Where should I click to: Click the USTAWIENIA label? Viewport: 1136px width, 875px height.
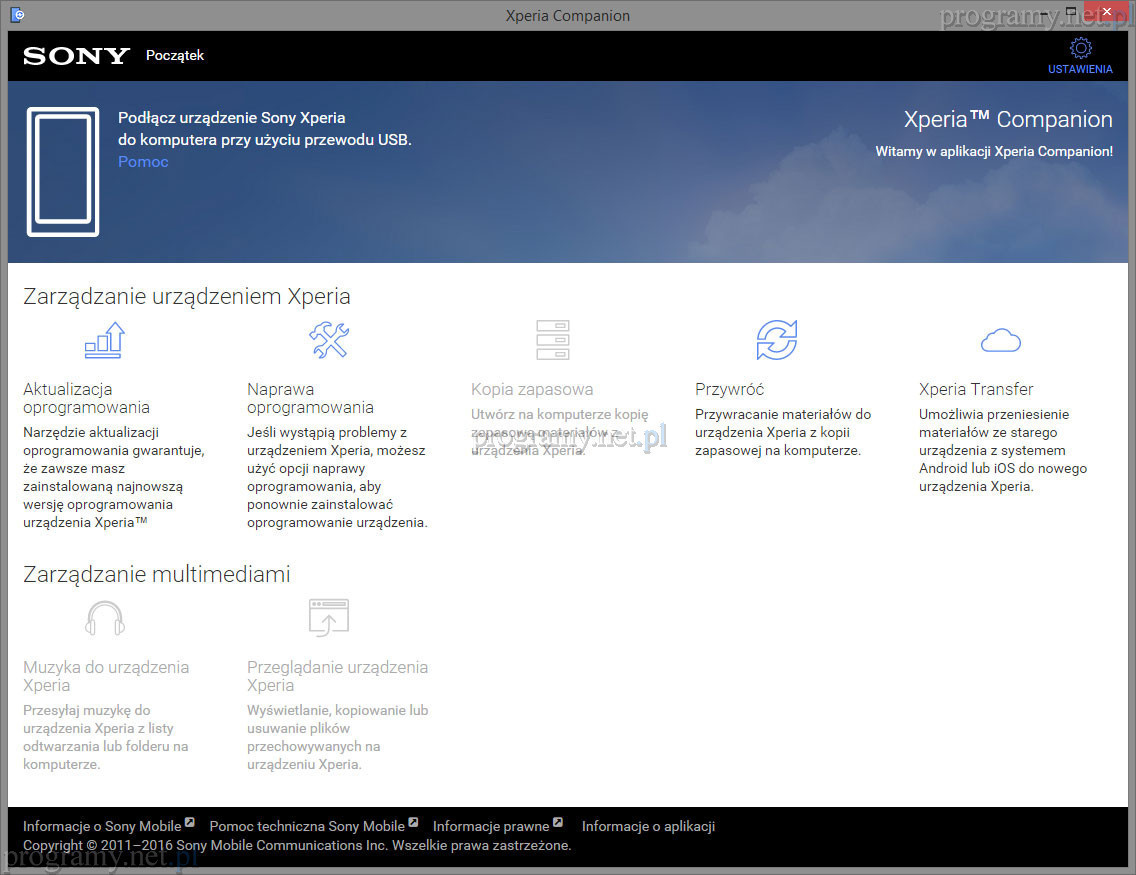1080,69
